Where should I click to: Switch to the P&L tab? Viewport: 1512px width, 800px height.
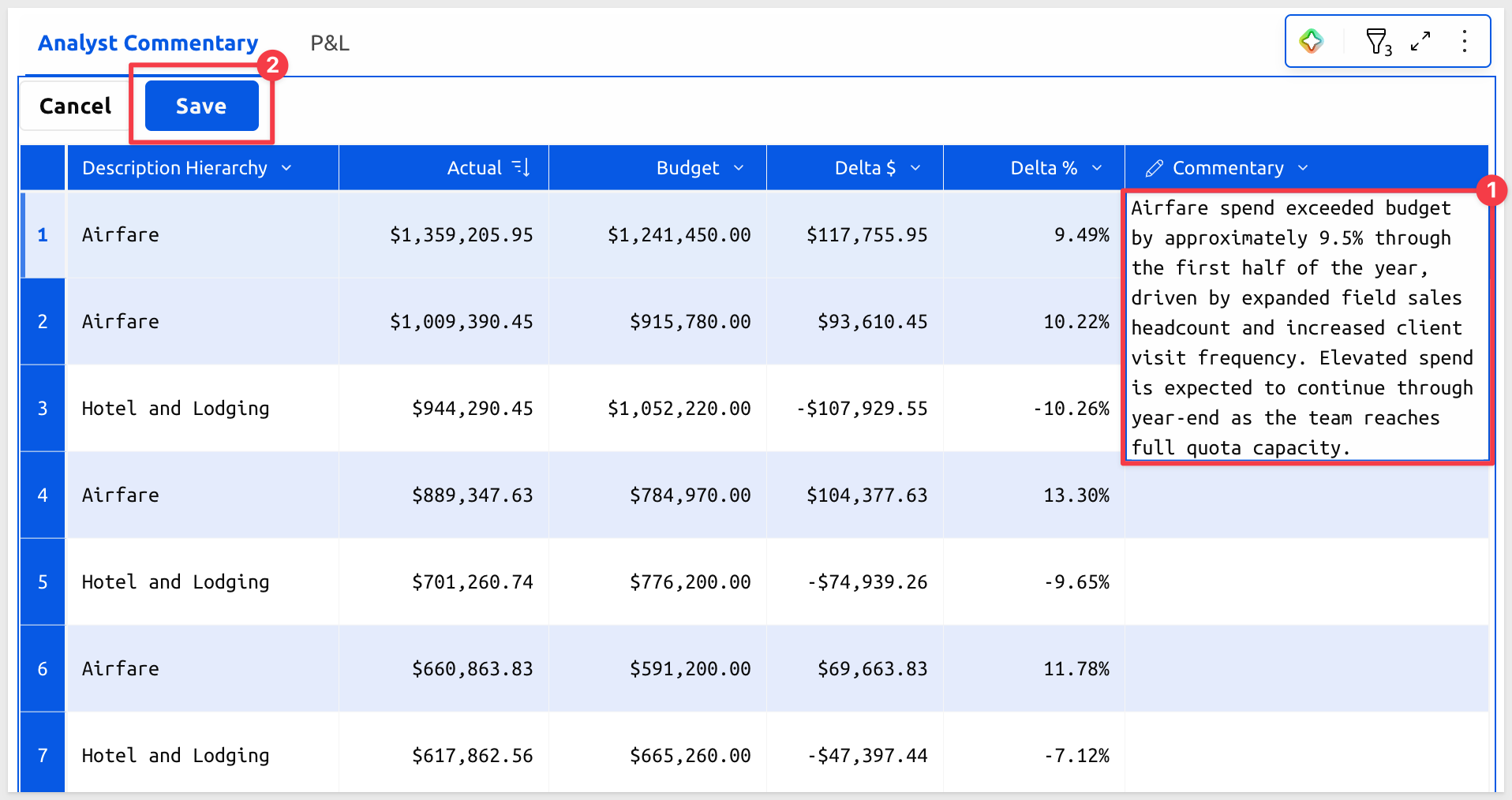click(330, 43)
